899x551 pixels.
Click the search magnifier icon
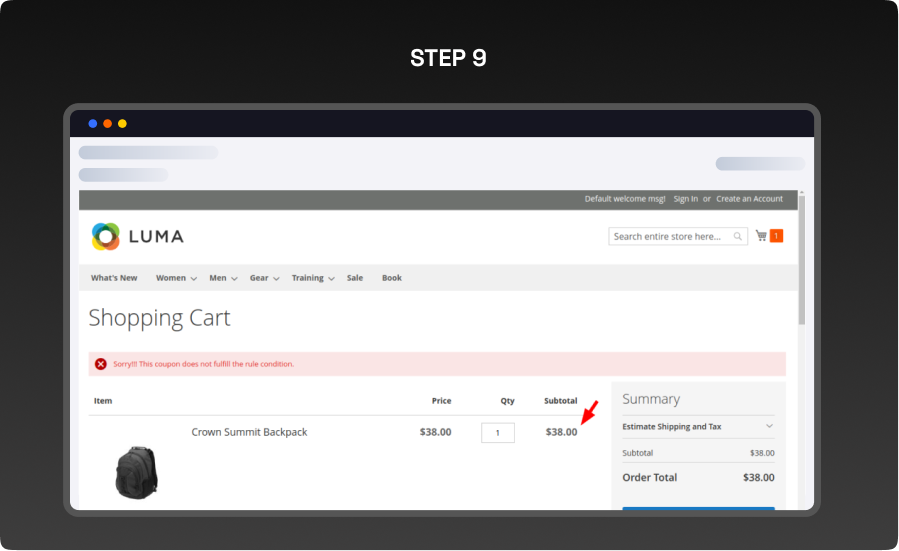pyautogui.click(x=738, y=237)
